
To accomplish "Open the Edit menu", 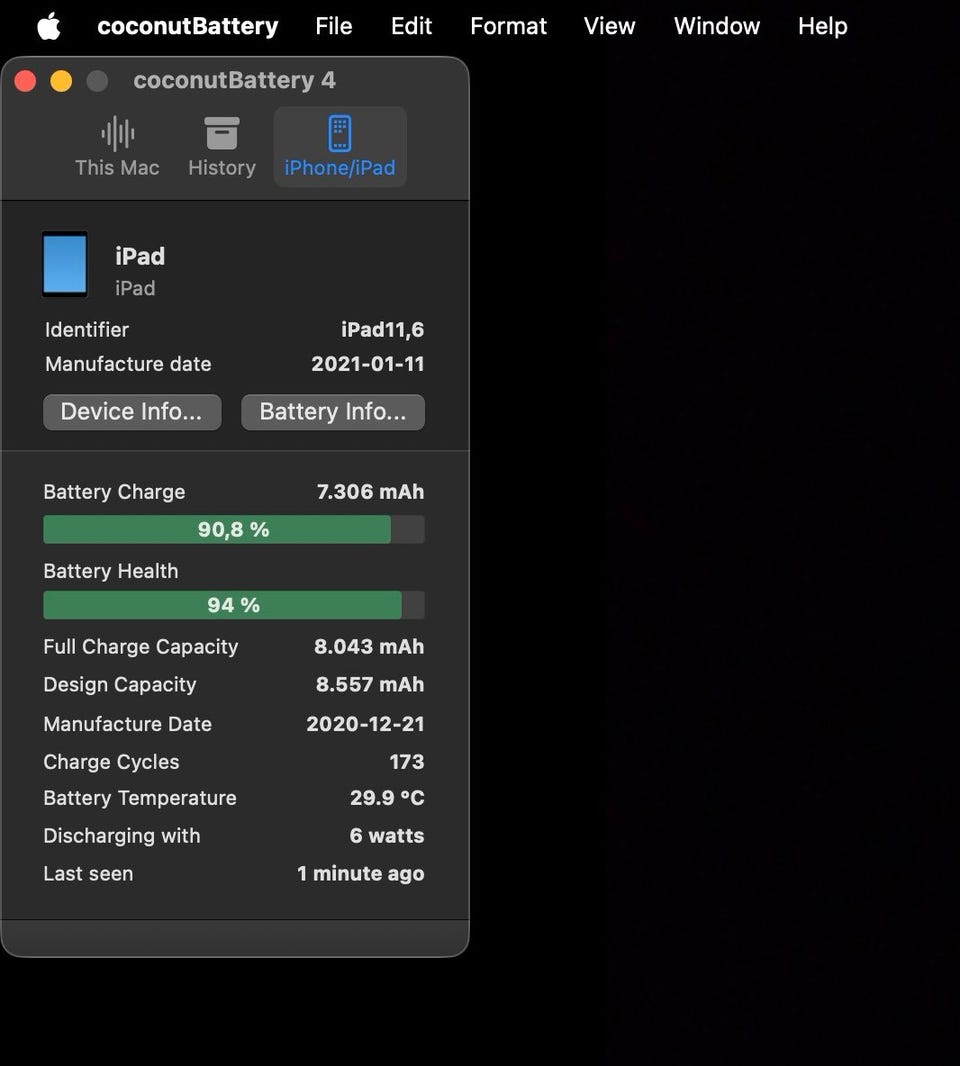I will [x=411, y=26].
